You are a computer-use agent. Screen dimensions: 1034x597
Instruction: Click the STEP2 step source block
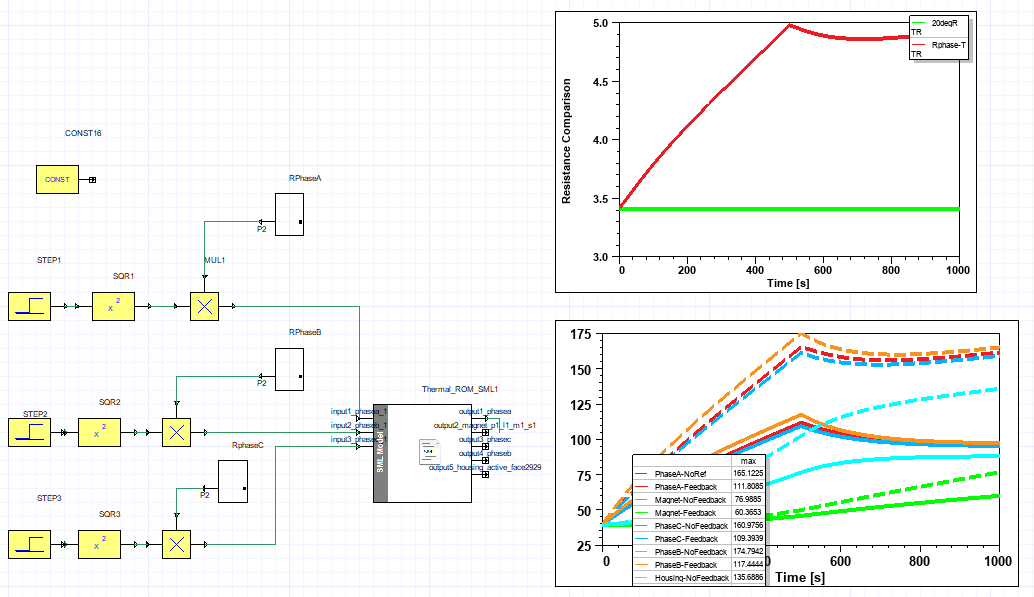[34, 433]
